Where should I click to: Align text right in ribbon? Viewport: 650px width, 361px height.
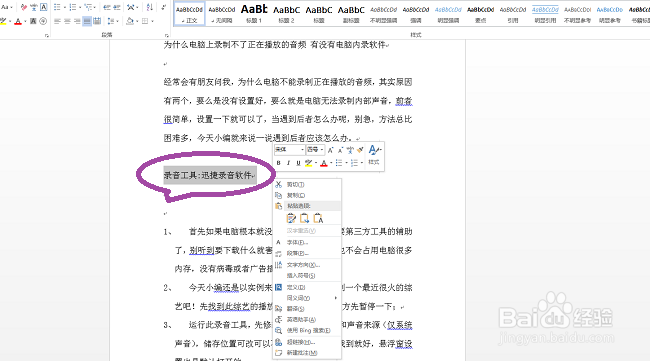click(x=77, y=21)
